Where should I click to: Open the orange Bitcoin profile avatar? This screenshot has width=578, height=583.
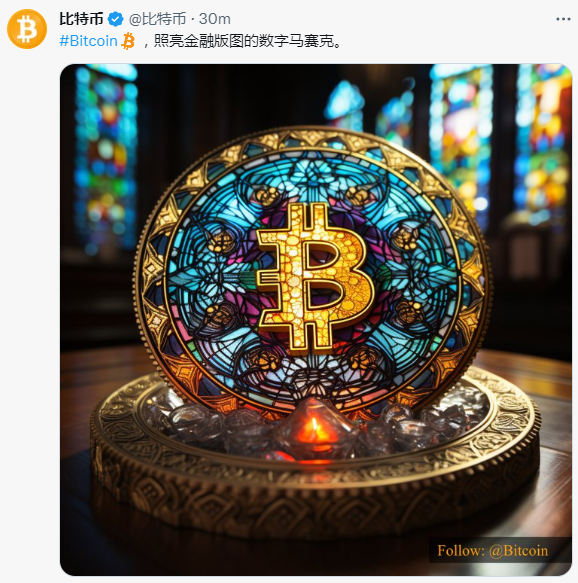point(27,29)
